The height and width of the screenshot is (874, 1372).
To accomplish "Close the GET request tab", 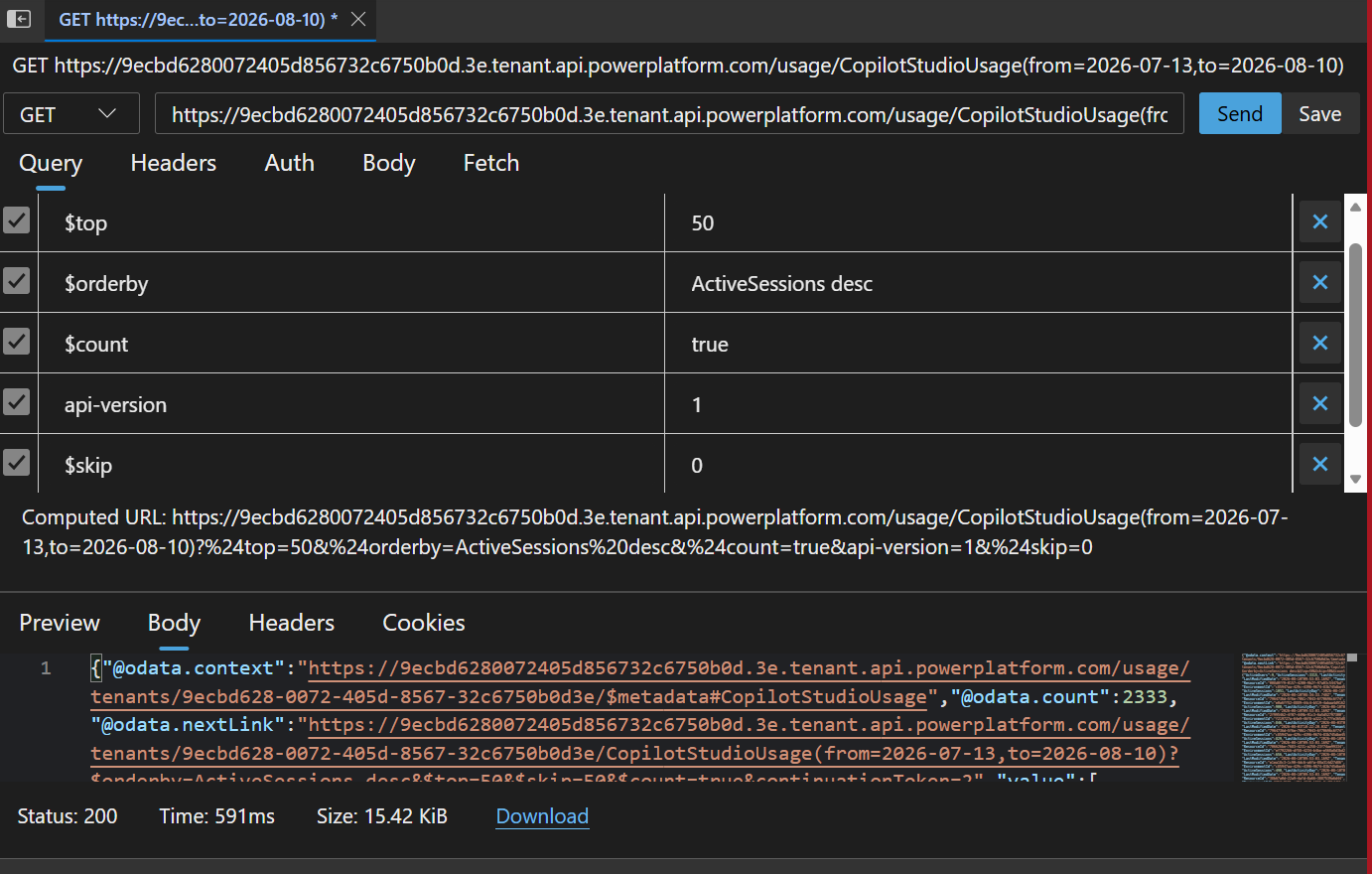I will pyautogui.click(x=358, y=19).
